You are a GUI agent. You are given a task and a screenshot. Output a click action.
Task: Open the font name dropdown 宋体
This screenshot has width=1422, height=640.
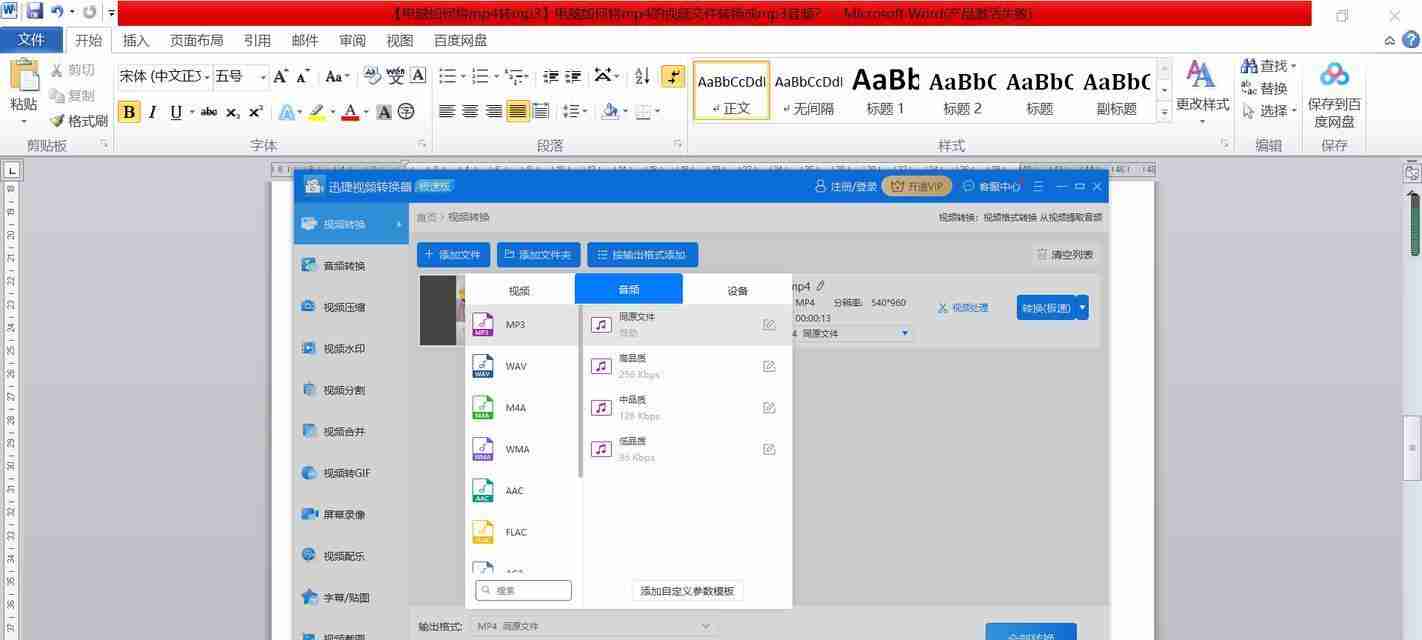[207, 77]
